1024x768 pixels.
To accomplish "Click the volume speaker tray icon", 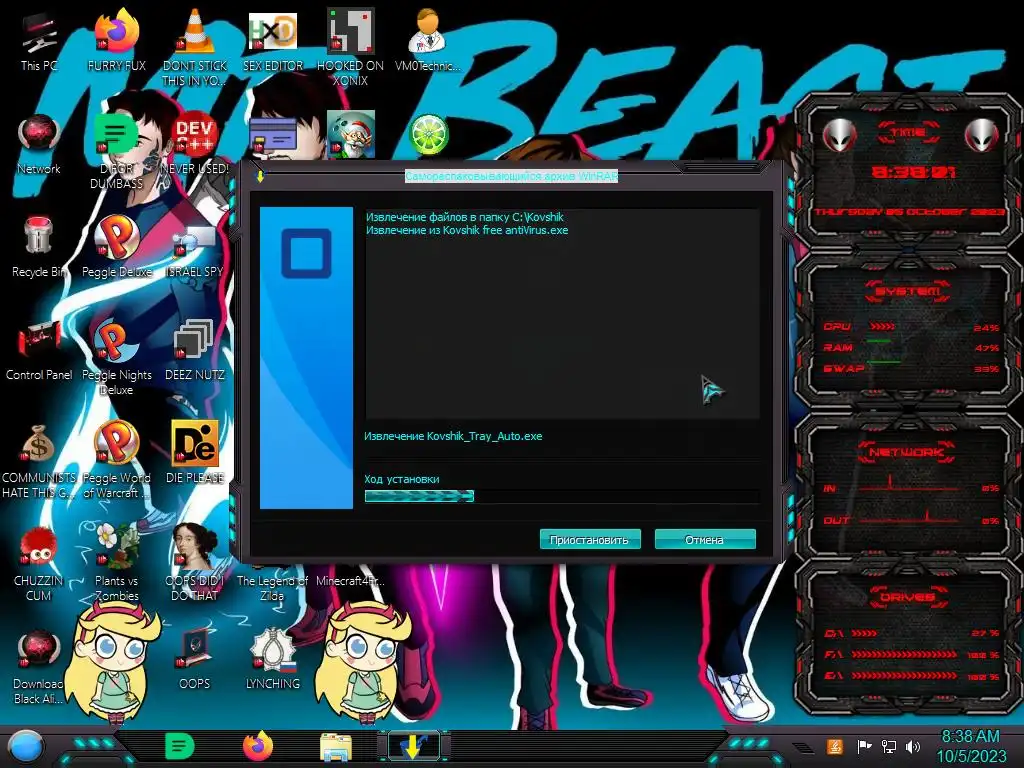I will pos(913,746).
